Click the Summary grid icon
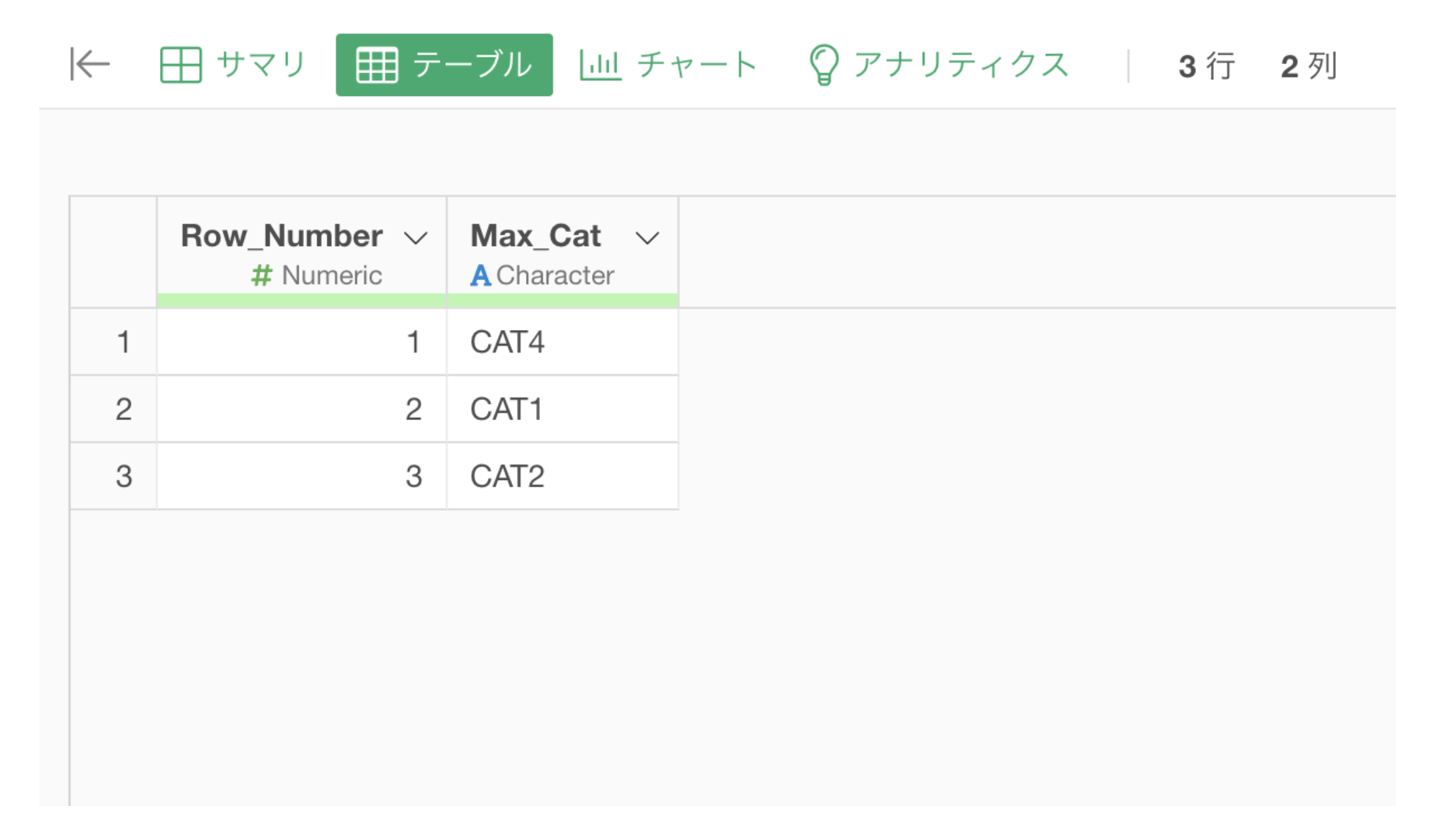The image size is (1456, 832). pos(181,65)
